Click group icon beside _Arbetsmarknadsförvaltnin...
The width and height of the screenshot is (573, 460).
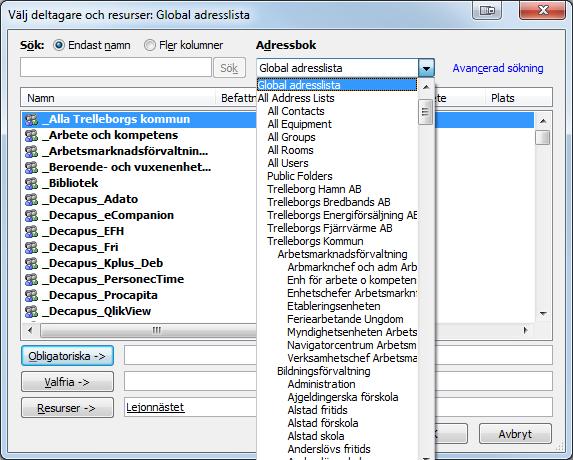[31, 152]
